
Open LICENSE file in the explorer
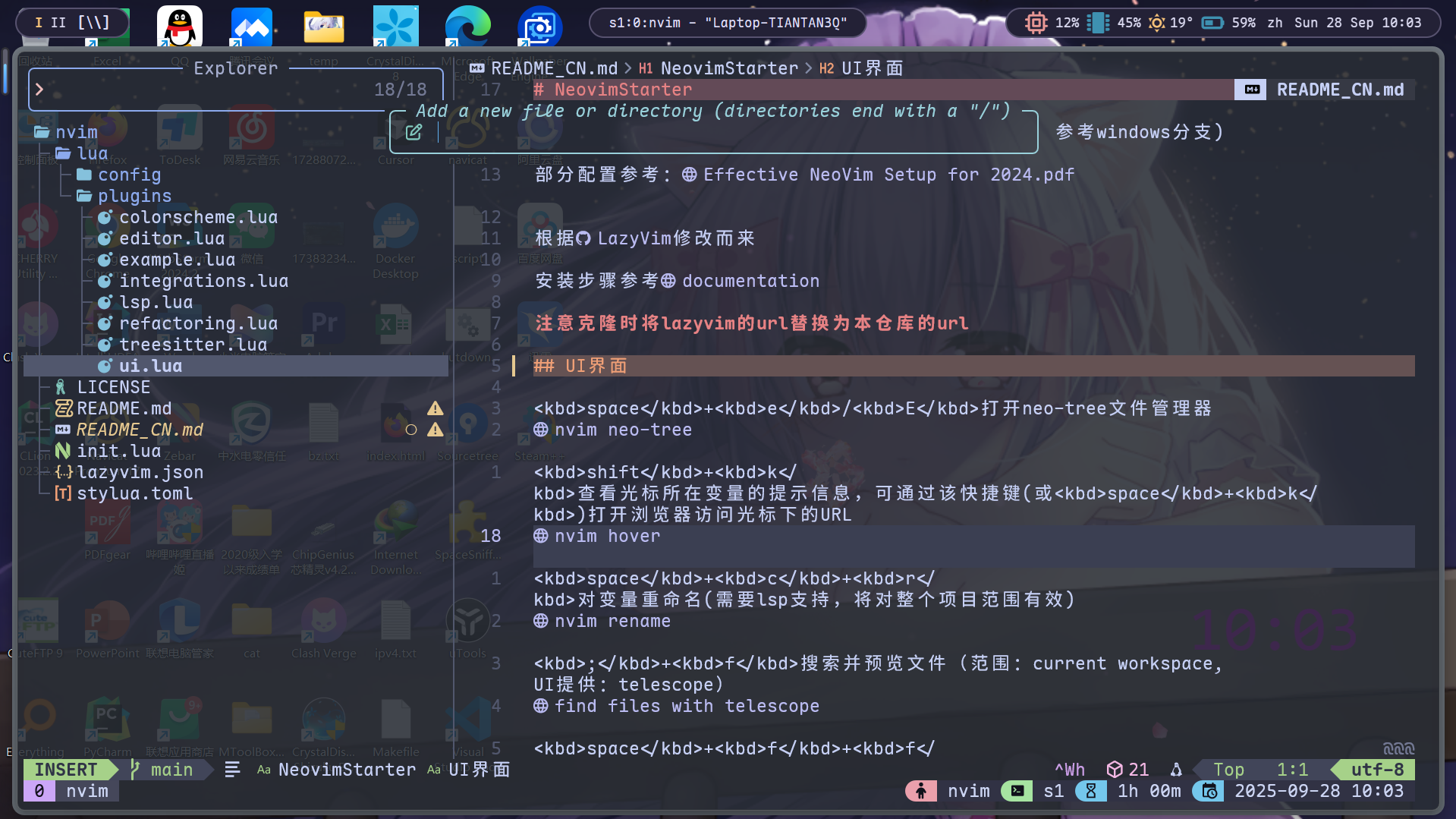(113, 387)
